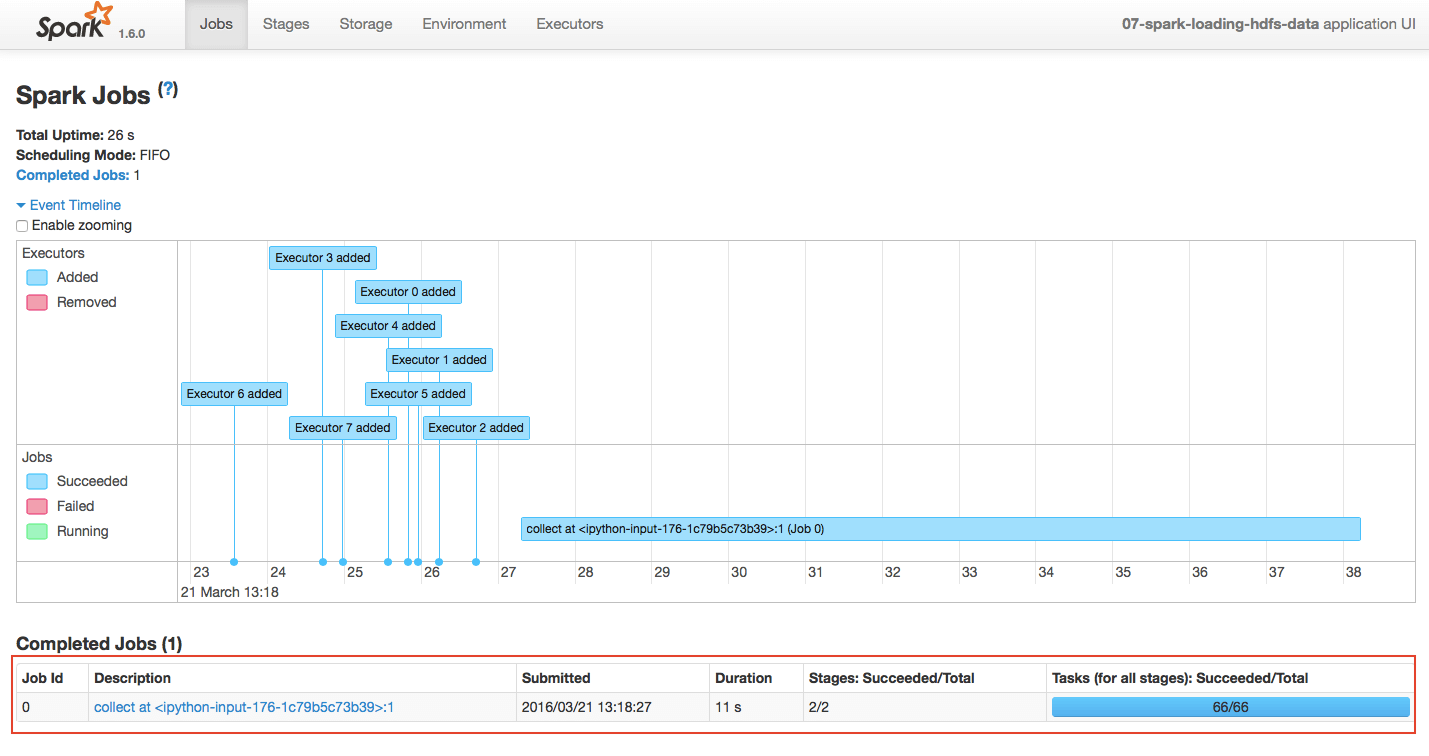Click the Completed Jobs (1) heading
The height and width of the screenshot is (756, 1429).
click(99, 644)
